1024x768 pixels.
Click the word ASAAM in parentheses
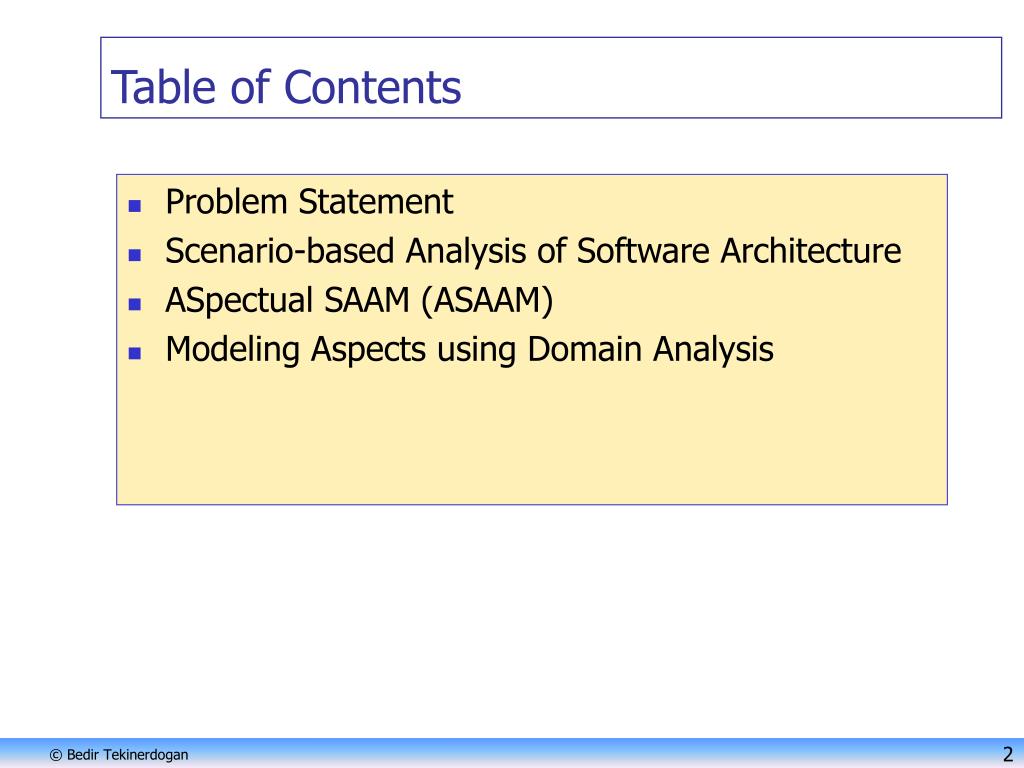click(487, 300)
